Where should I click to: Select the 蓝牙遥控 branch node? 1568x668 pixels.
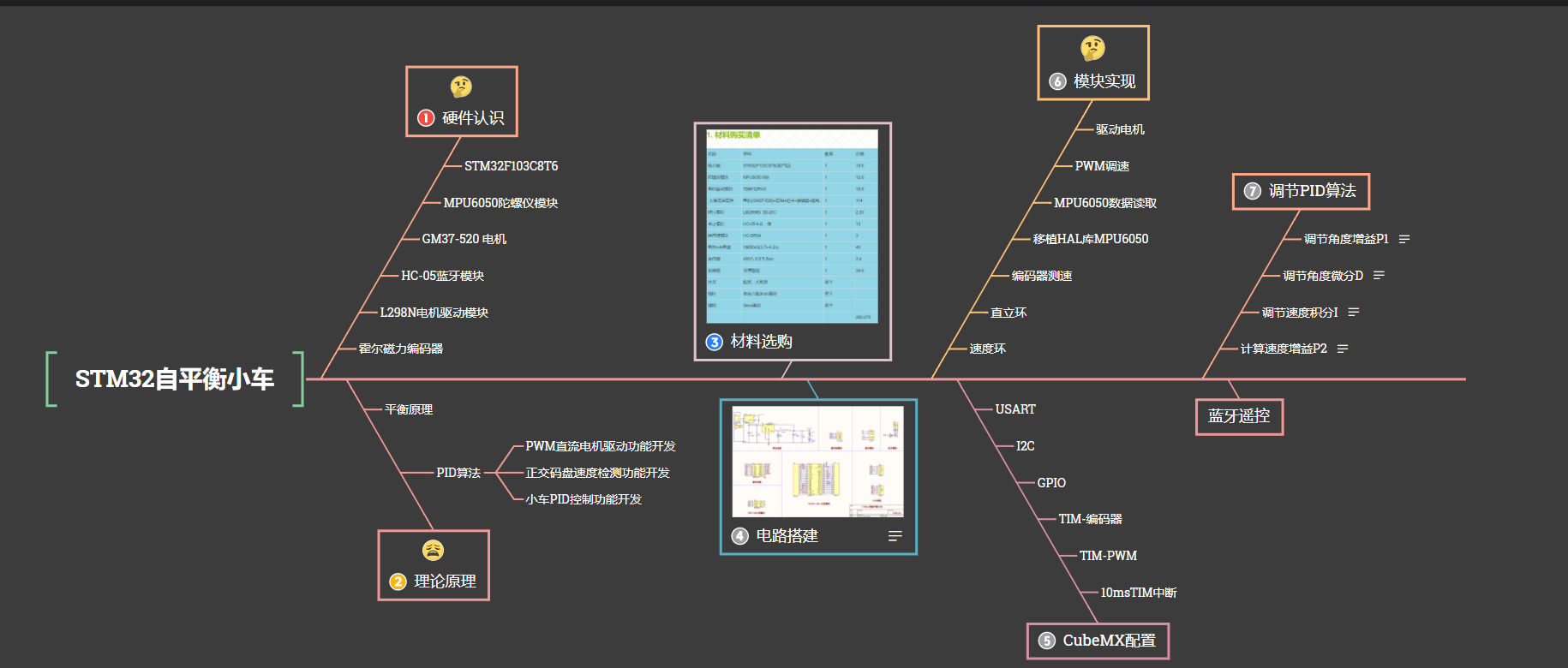pos(1239,416)
